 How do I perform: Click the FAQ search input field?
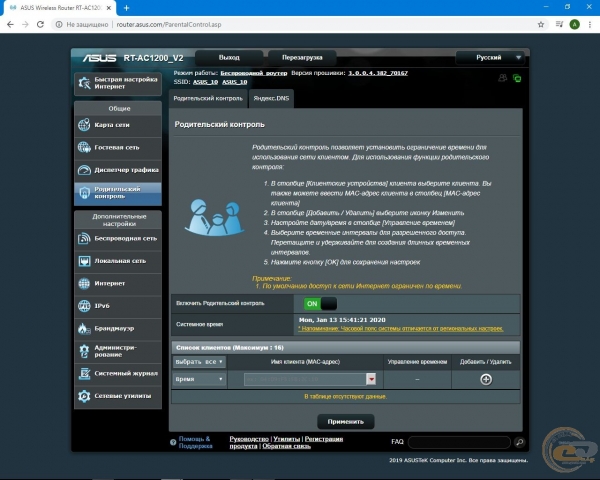459,442
